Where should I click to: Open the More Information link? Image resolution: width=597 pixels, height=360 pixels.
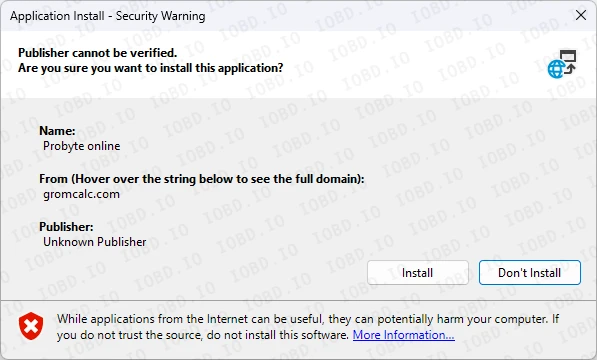tap(404, 335)
